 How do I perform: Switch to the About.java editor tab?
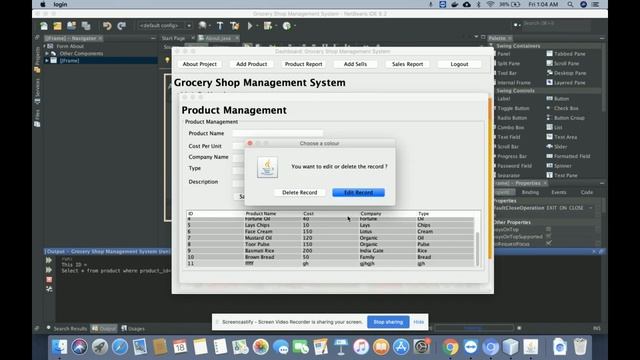click(x=218, y=38)
